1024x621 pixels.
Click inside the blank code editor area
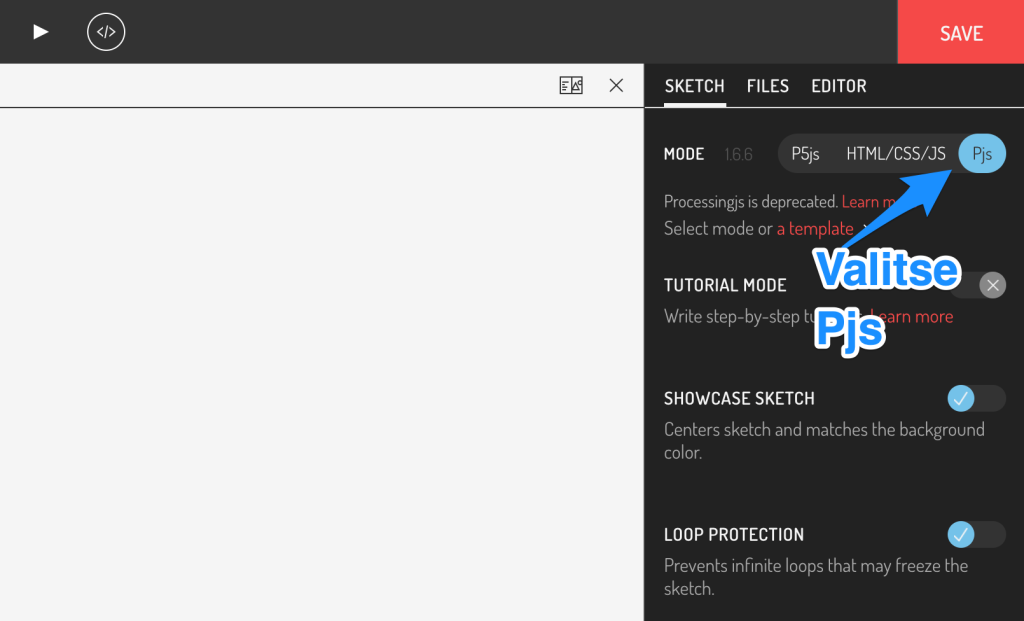(x=320, y=360)
